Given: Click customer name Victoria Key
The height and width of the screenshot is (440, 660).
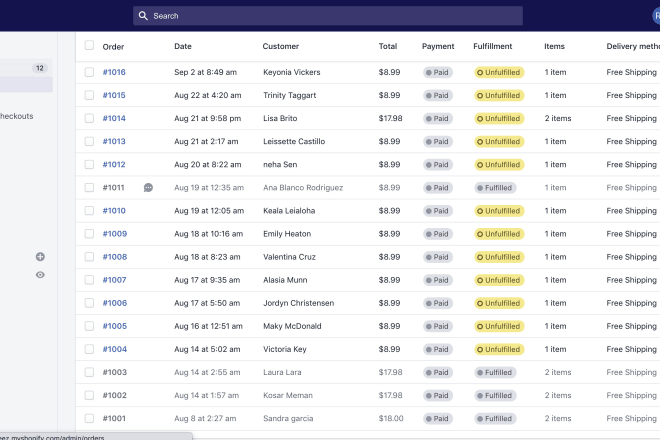Looking at the screenshot, I should click(x=285, y=349).
